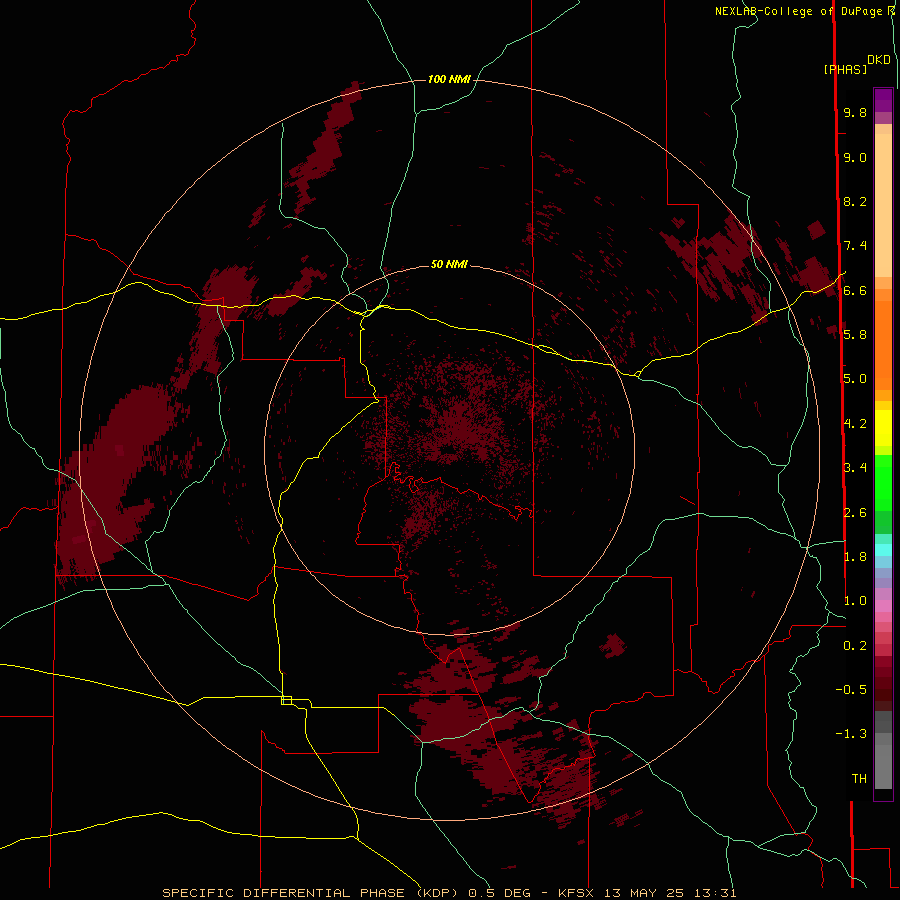Pick the orange color bar segment
900x900 pixels.
tap(883, 346)
